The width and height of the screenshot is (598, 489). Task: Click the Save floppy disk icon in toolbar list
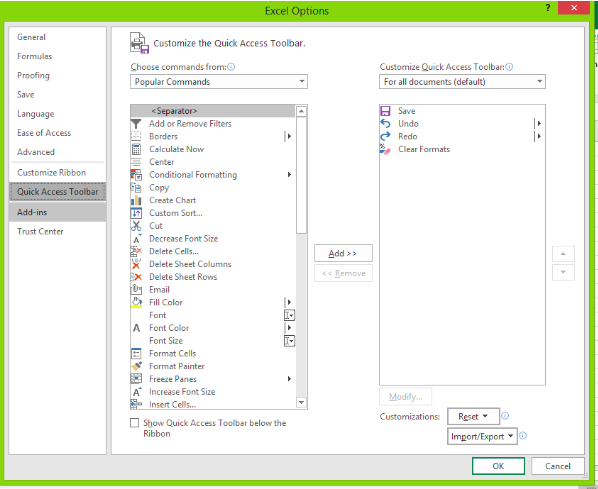[385, 111]
